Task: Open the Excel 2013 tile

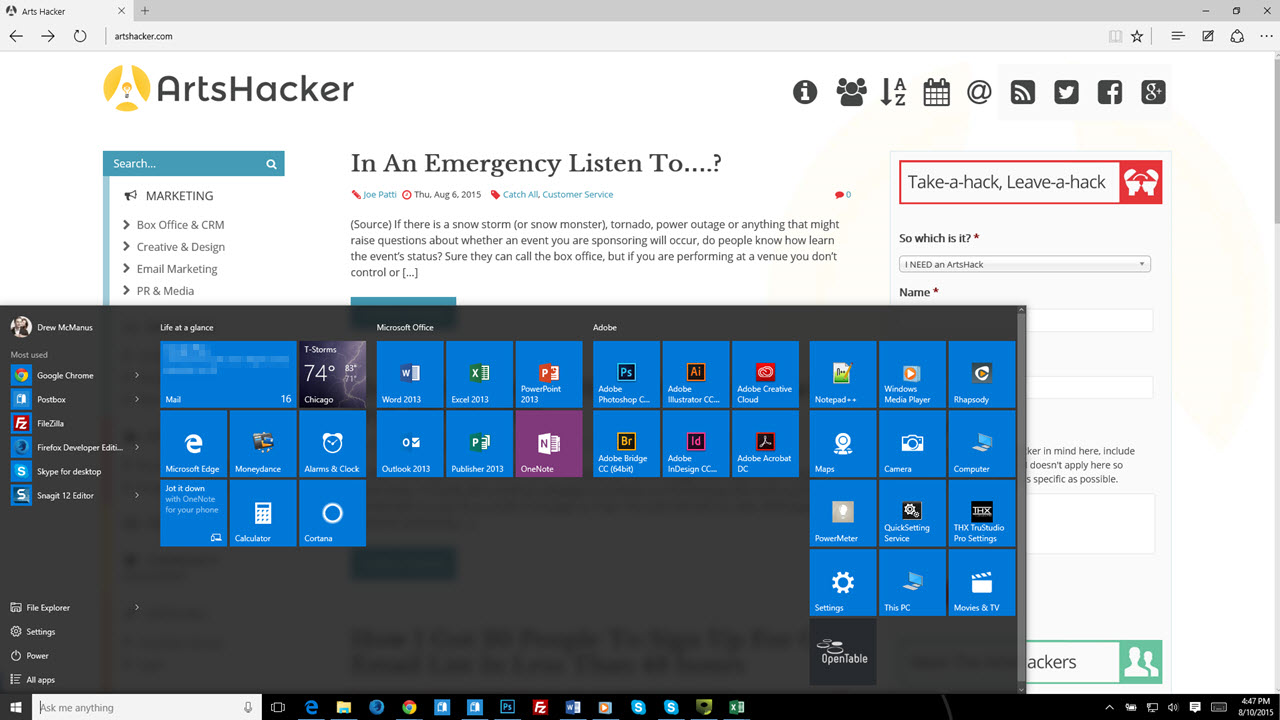Action: [479, 374]
